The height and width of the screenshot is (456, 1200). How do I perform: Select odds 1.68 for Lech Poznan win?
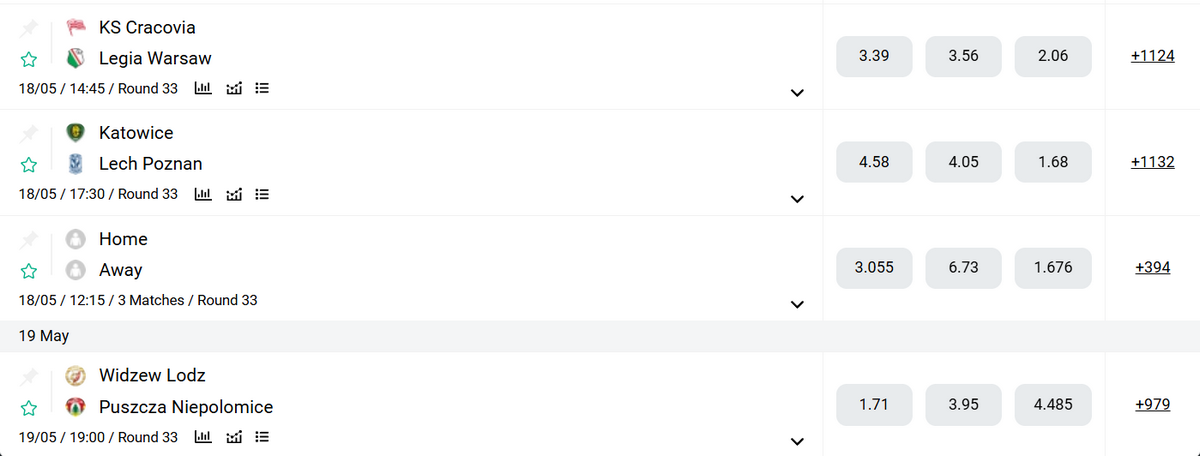pos(1053,162)
